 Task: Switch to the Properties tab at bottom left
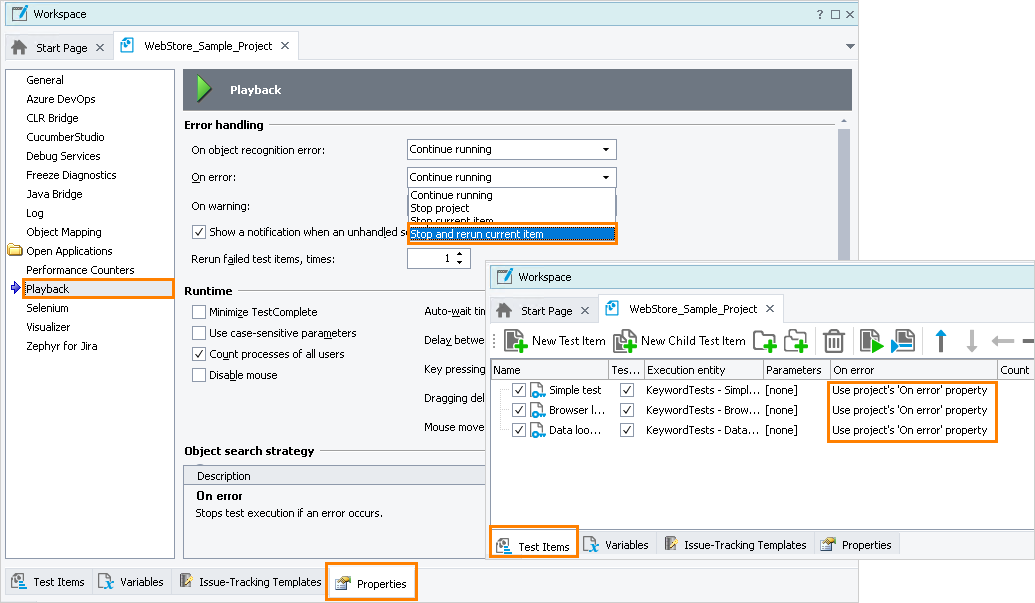tap(371, 583)
